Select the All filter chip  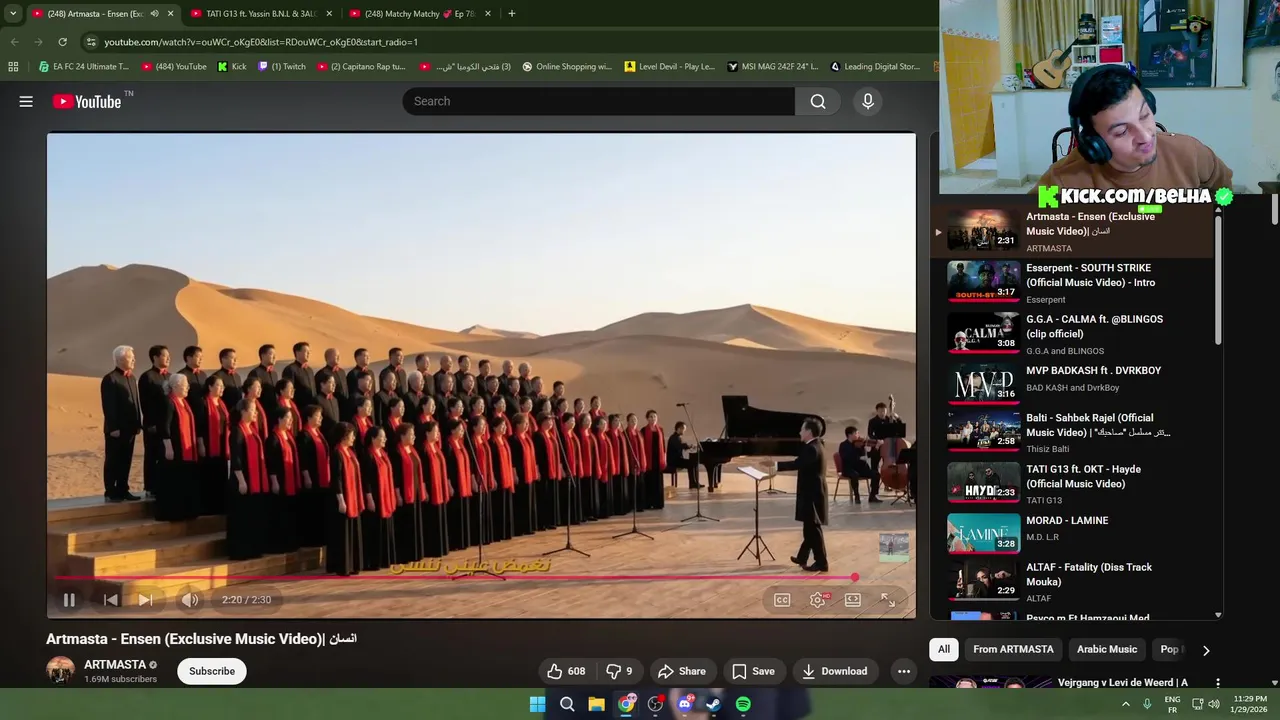tap(944, 649)
